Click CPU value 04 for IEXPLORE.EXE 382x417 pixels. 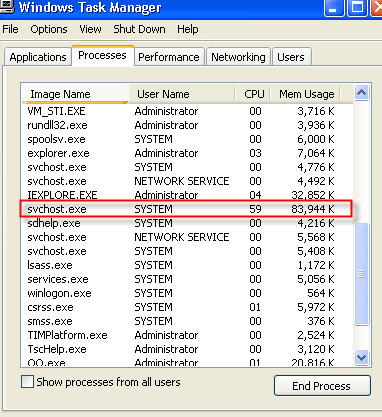point(255,195)
